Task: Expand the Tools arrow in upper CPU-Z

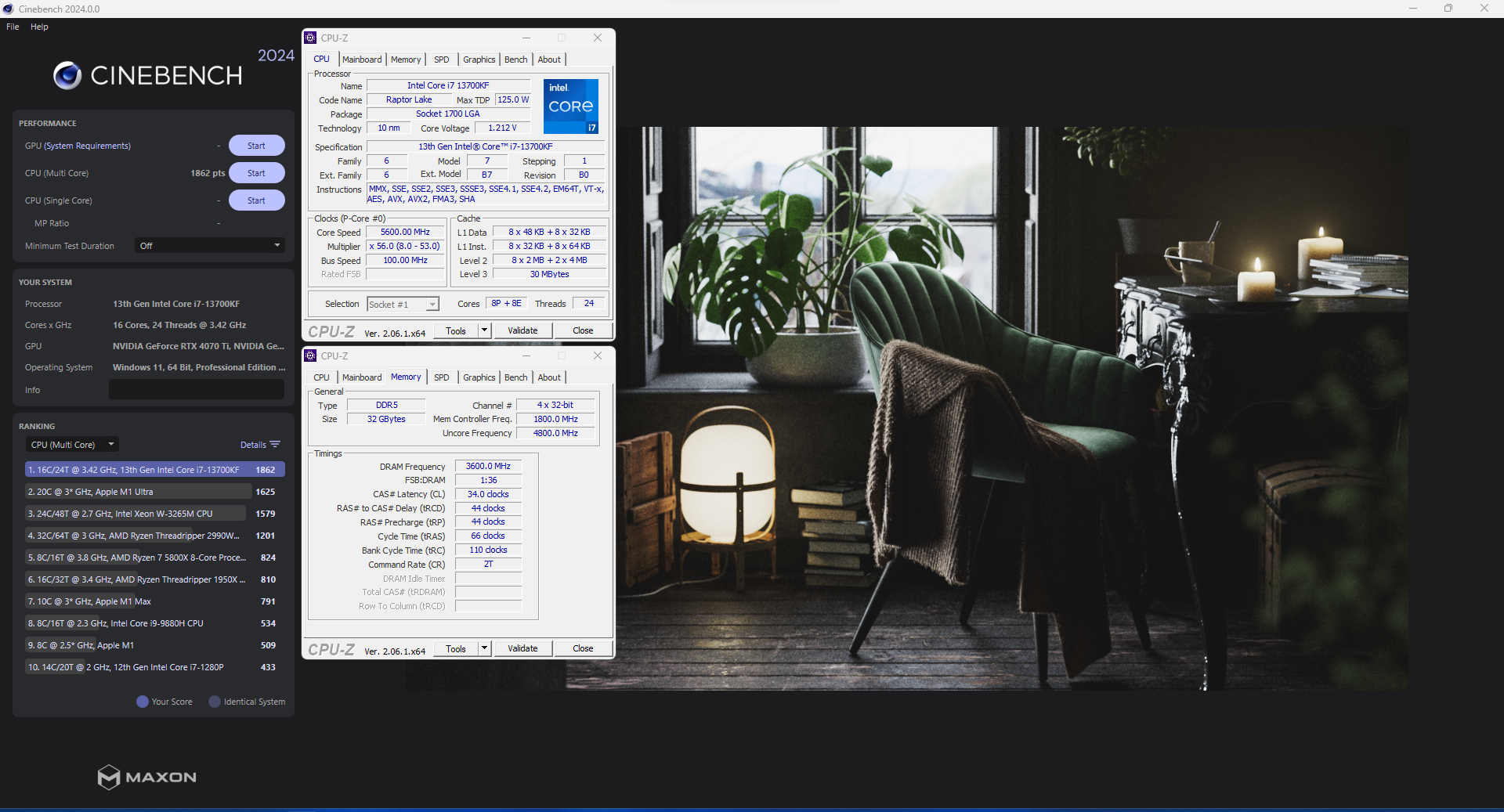Action: tap(484, 330)
